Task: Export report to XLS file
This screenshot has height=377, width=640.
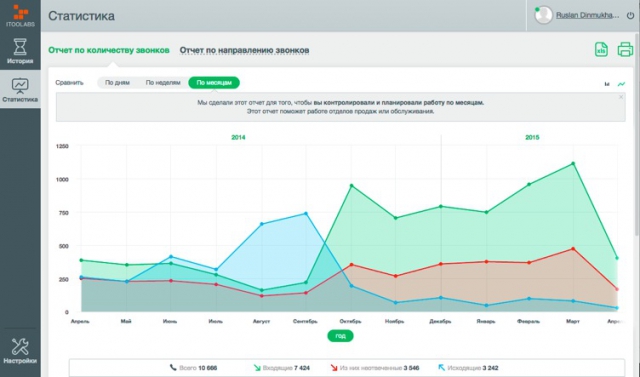Action: [601, 49]
